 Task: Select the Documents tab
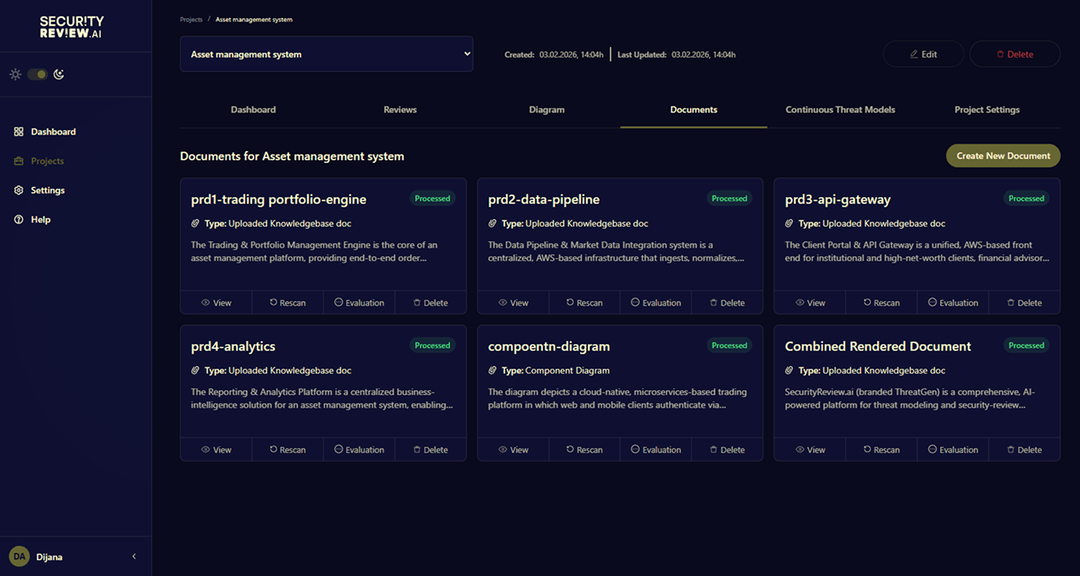(x=694, y=110)
